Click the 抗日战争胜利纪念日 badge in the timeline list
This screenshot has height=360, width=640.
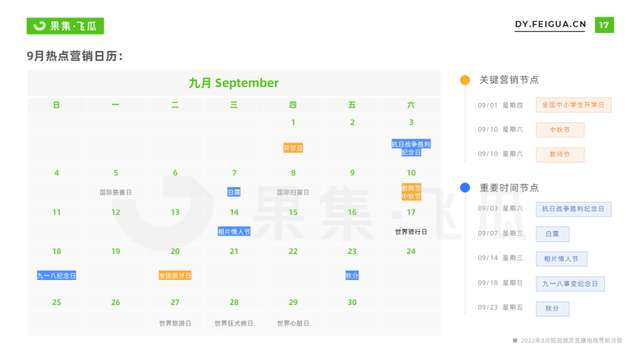point(573,209)
